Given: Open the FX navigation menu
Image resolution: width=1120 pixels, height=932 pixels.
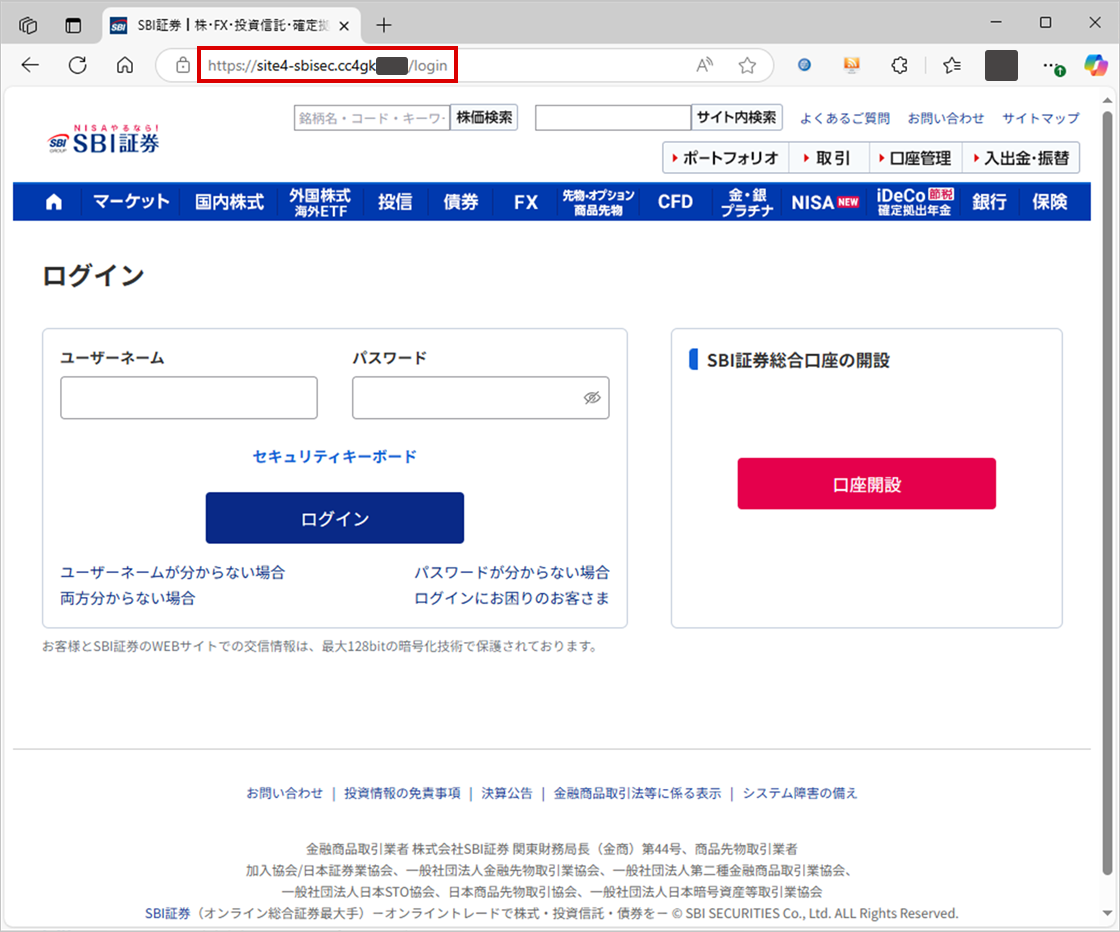Looking at the screenshot, I should coord(526,202).
